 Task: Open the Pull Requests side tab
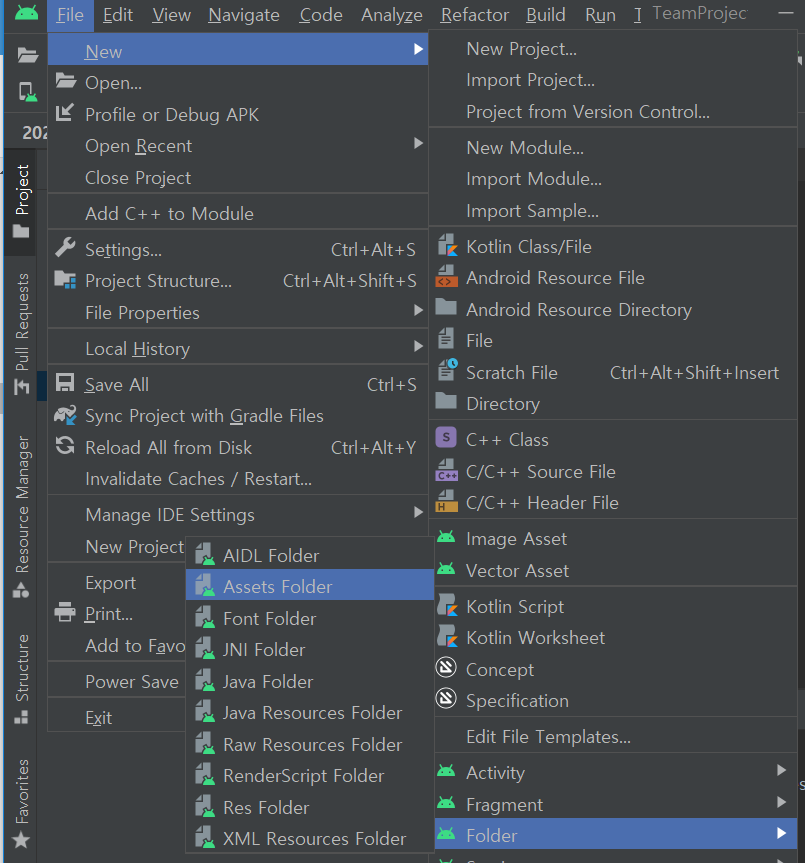(21, 334)
